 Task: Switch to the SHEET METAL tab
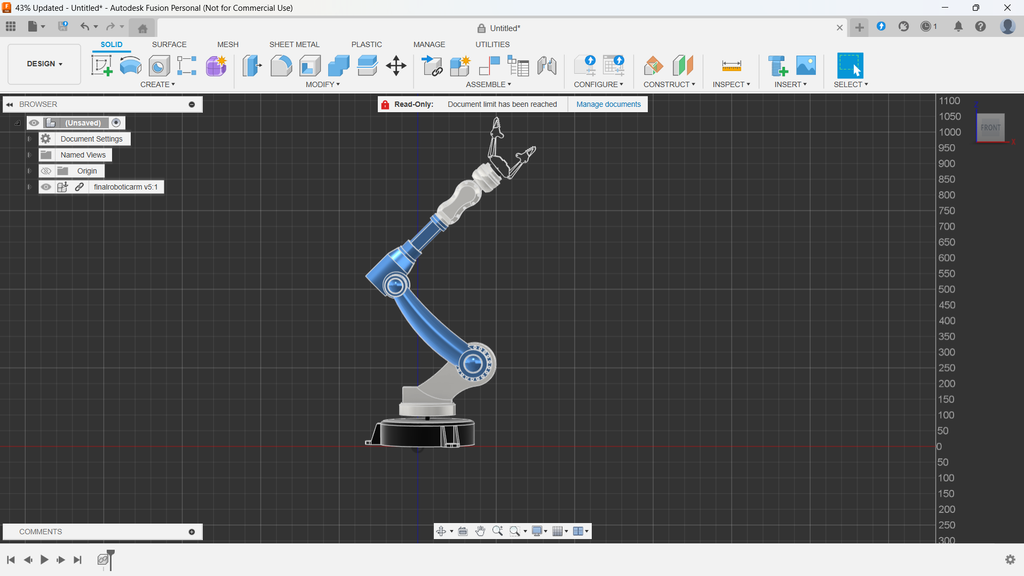(x=295, y=44)
